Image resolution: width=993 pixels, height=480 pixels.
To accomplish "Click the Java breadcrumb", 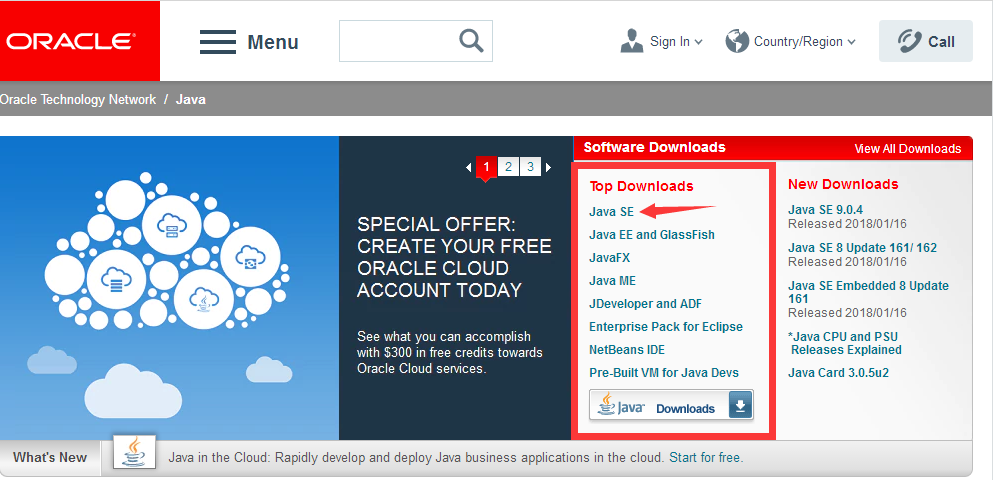I will pyautogui.click(x=191, y=99).
